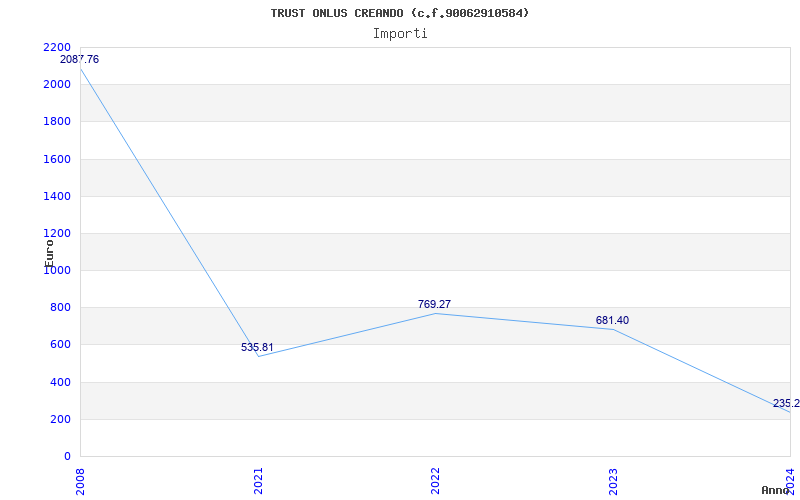The image size is (800, 500).
Task: Select the 535.81 data label
Action: point(257,347)
